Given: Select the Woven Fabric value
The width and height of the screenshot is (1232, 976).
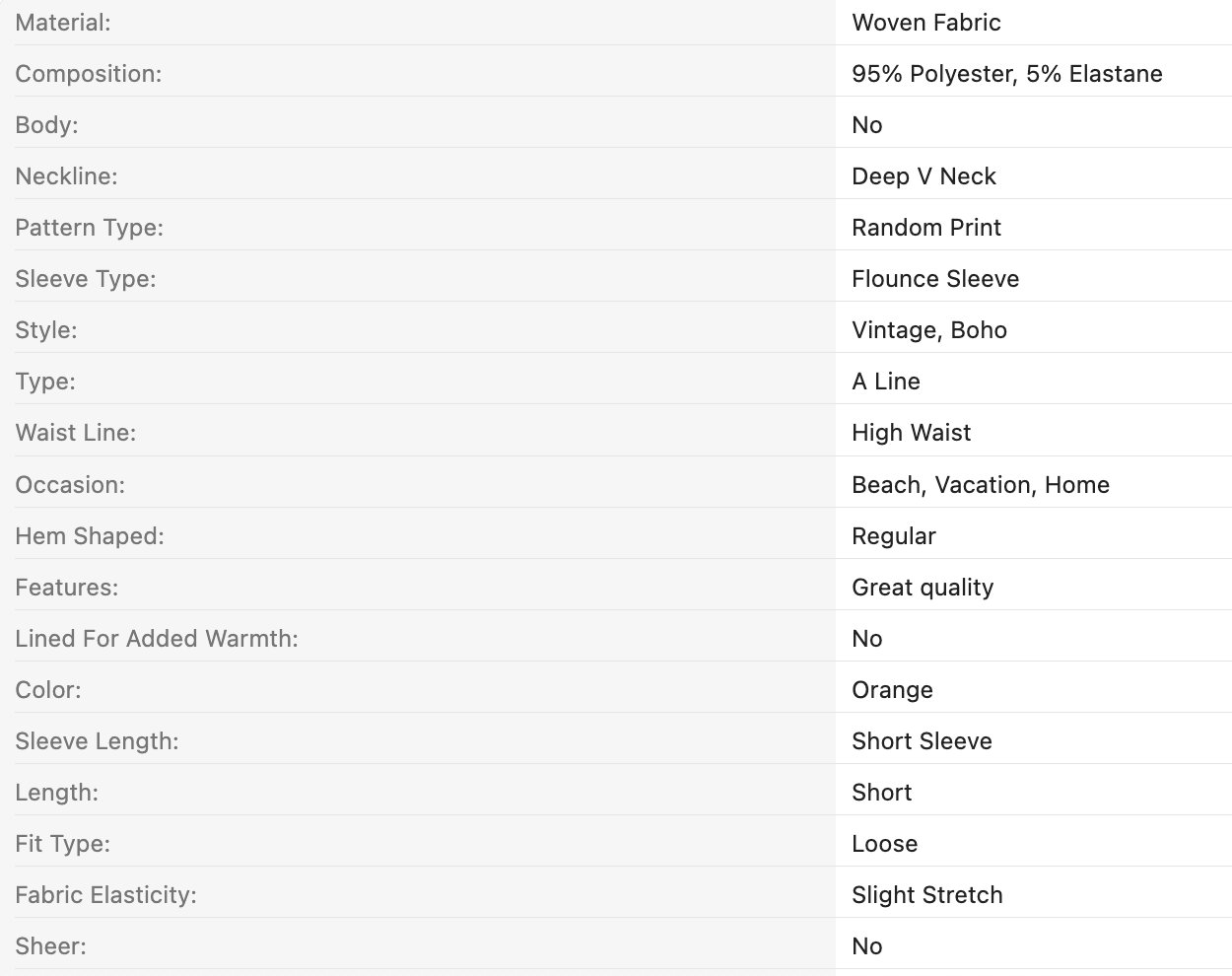Looking at the screenshot, I should [926, 23].
